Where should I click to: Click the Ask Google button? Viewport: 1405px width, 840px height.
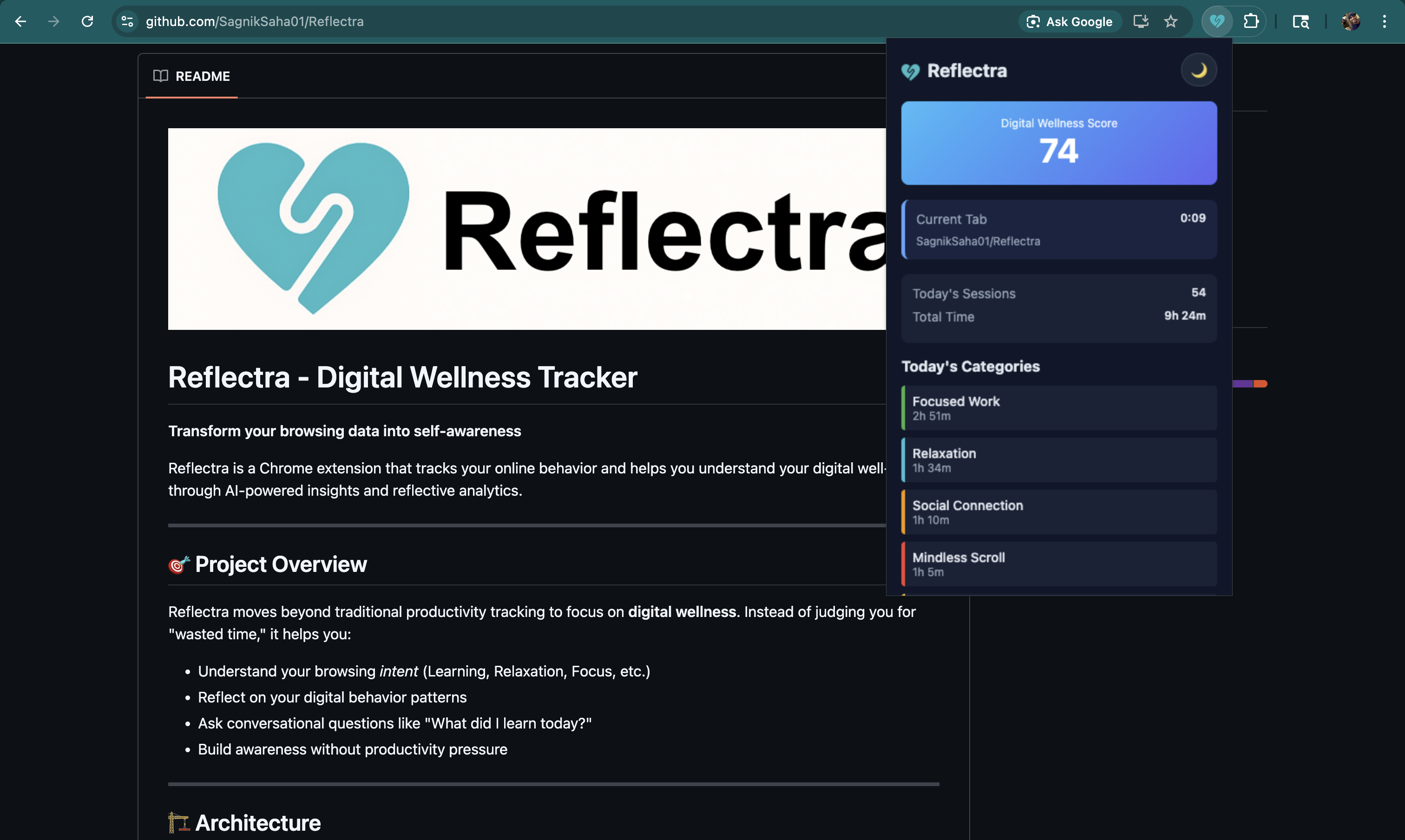click(1070, 21)
